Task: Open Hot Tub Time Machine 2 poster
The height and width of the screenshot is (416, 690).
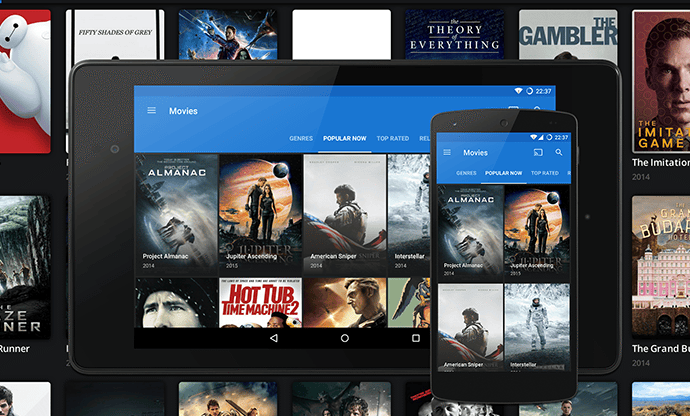Action: pos(261,302)
